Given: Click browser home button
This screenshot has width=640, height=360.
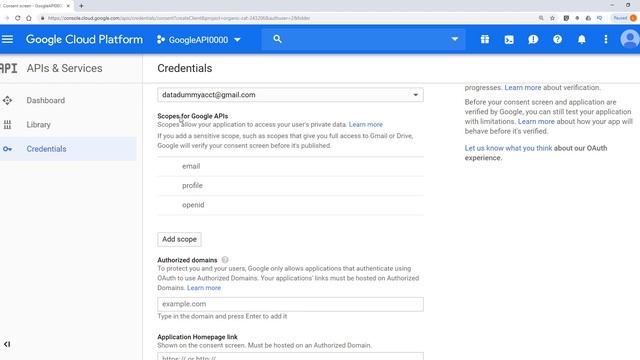Looking at the screenshot, I should pyautogui.click(x=29, y=18).
